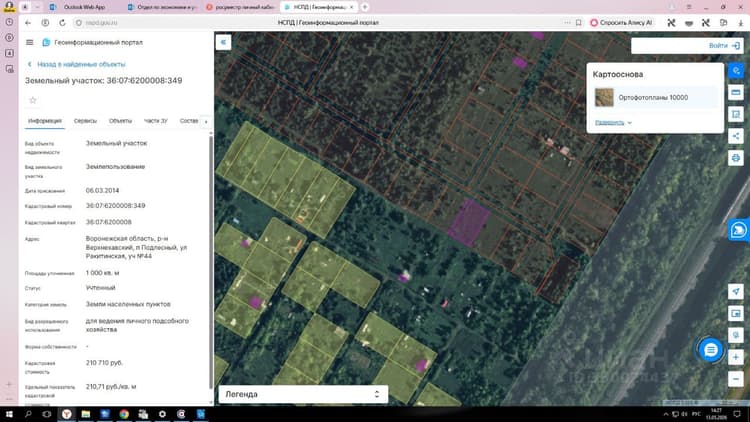Screen dimensions: 750x422
Task: Collapse the info panel with double-arrow button
Action: point(223,42)
